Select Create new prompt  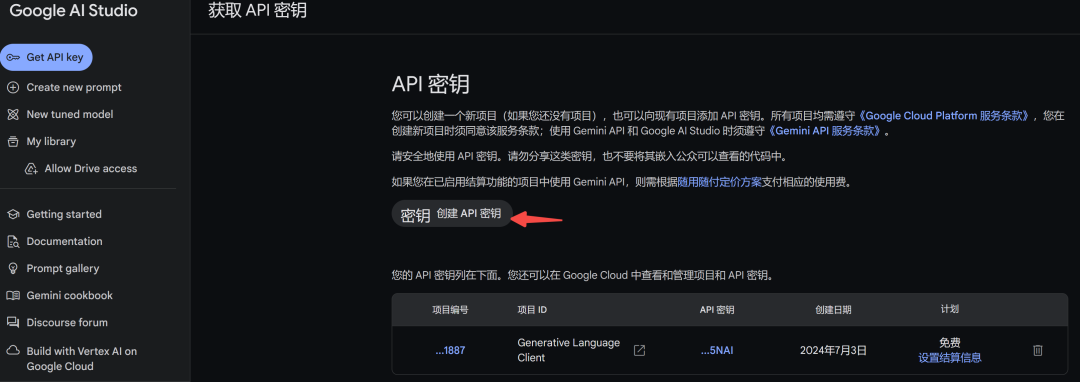[74, 87]
